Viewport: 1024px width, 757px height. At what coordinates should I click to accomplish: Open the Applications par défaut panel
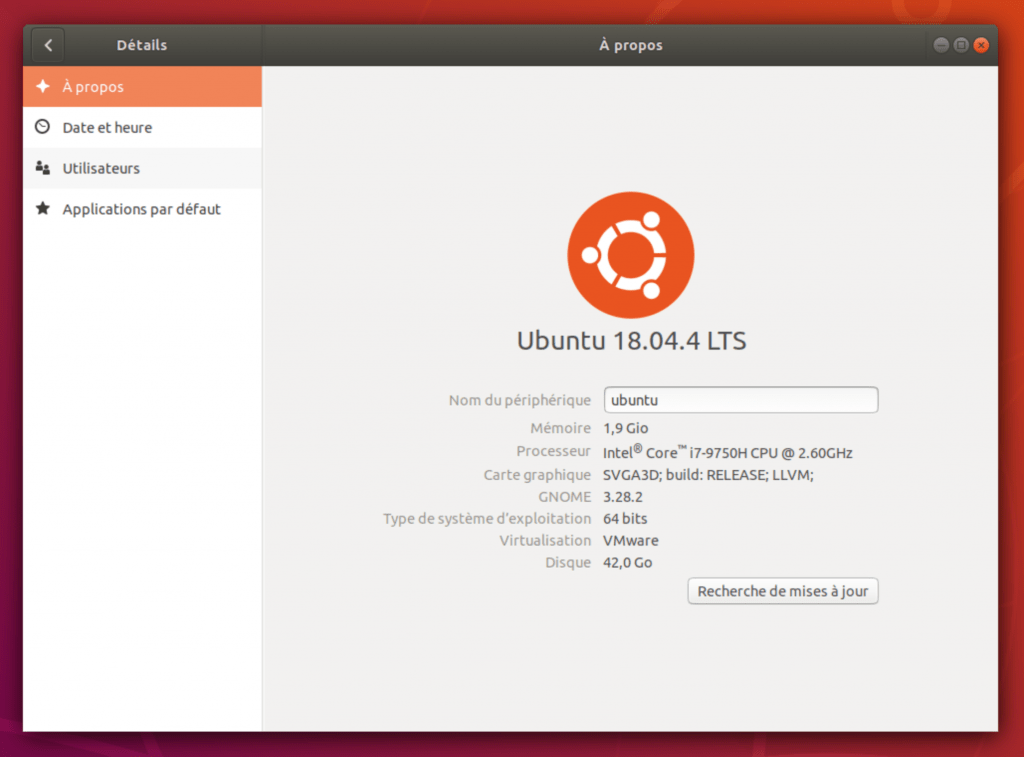point(142,209)
